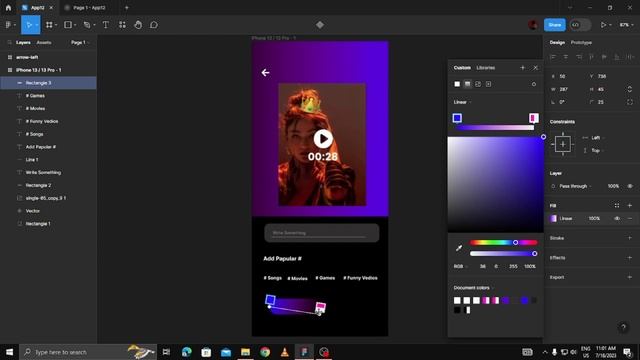
Task: Toggle visibility of Linear fill
Action: tap(617, 218)
